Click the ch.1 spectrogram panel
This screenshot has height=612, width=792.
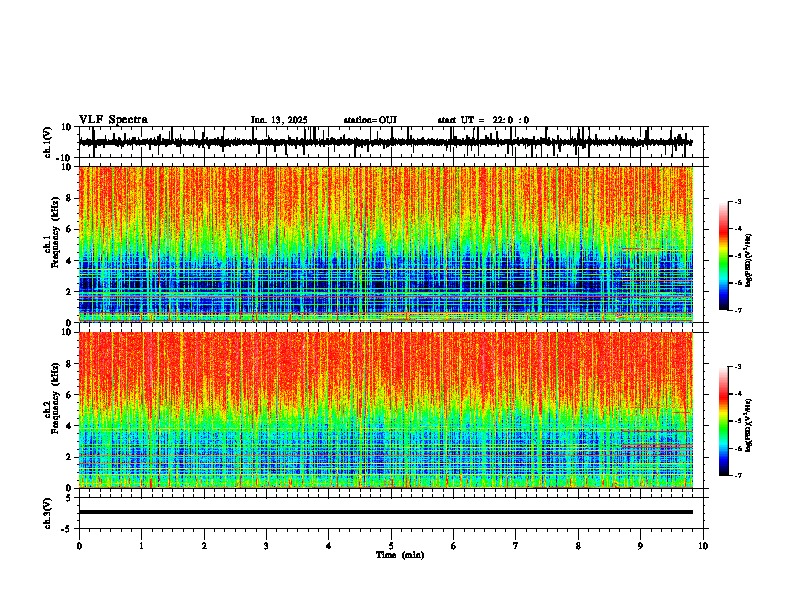coord(386,244)
